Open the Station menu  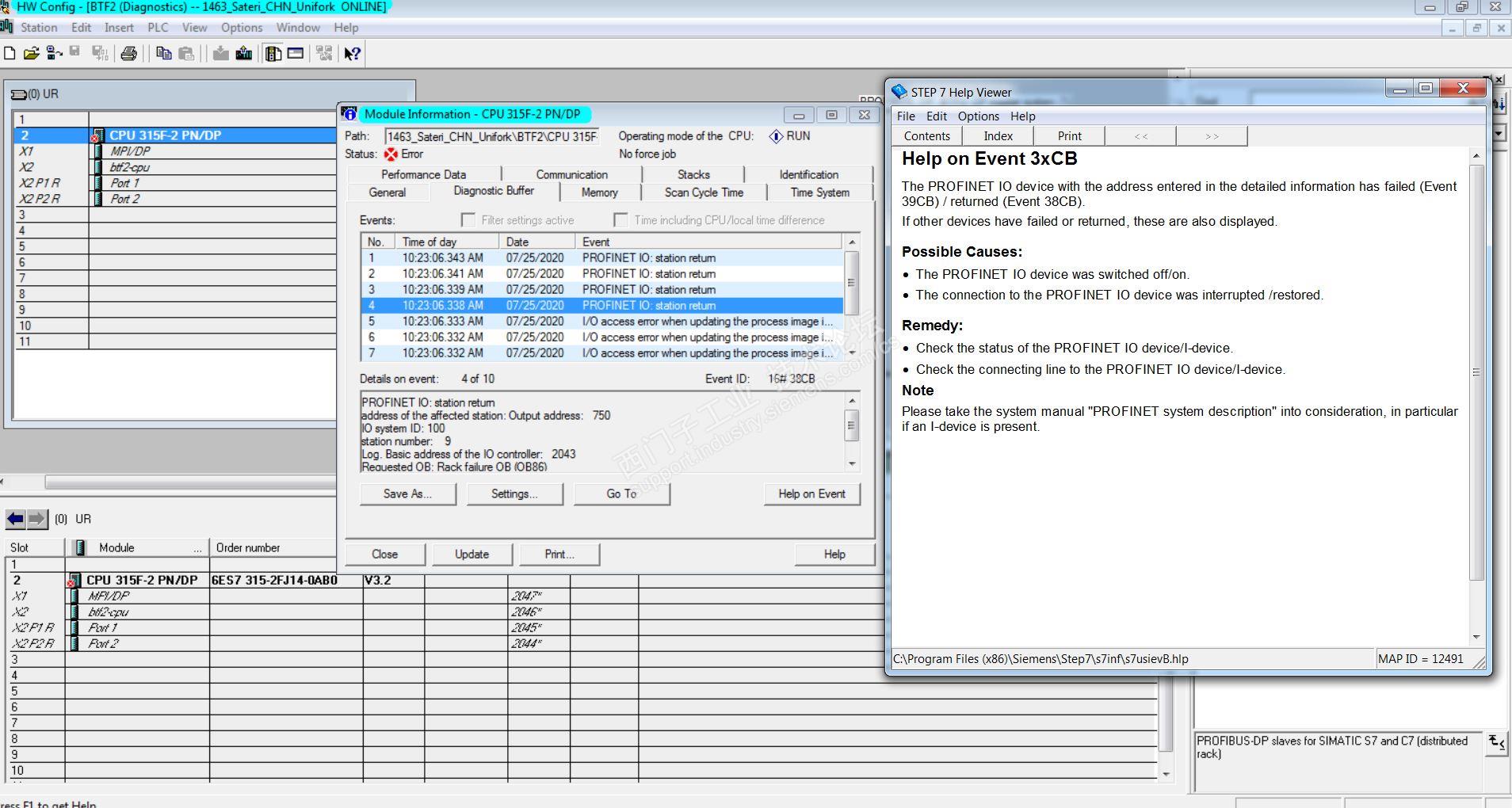[x=39, y=28]
